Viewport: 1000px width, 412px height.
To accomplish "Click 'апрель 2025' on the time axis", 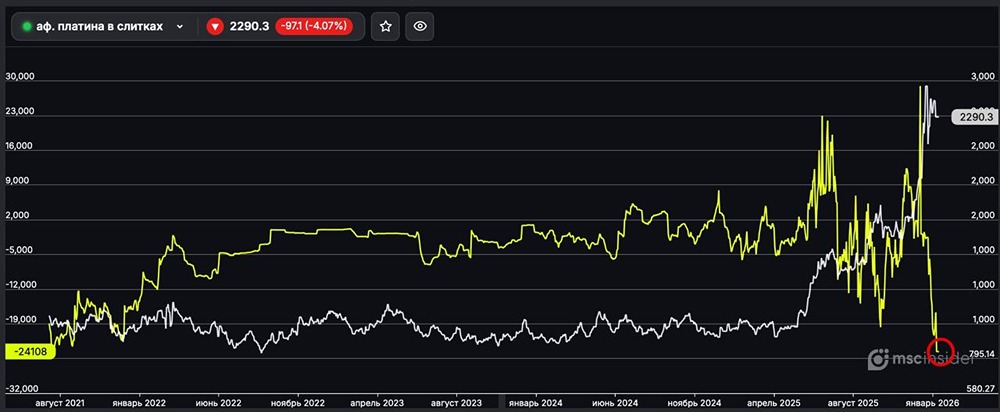I will (x=774, y=402).
